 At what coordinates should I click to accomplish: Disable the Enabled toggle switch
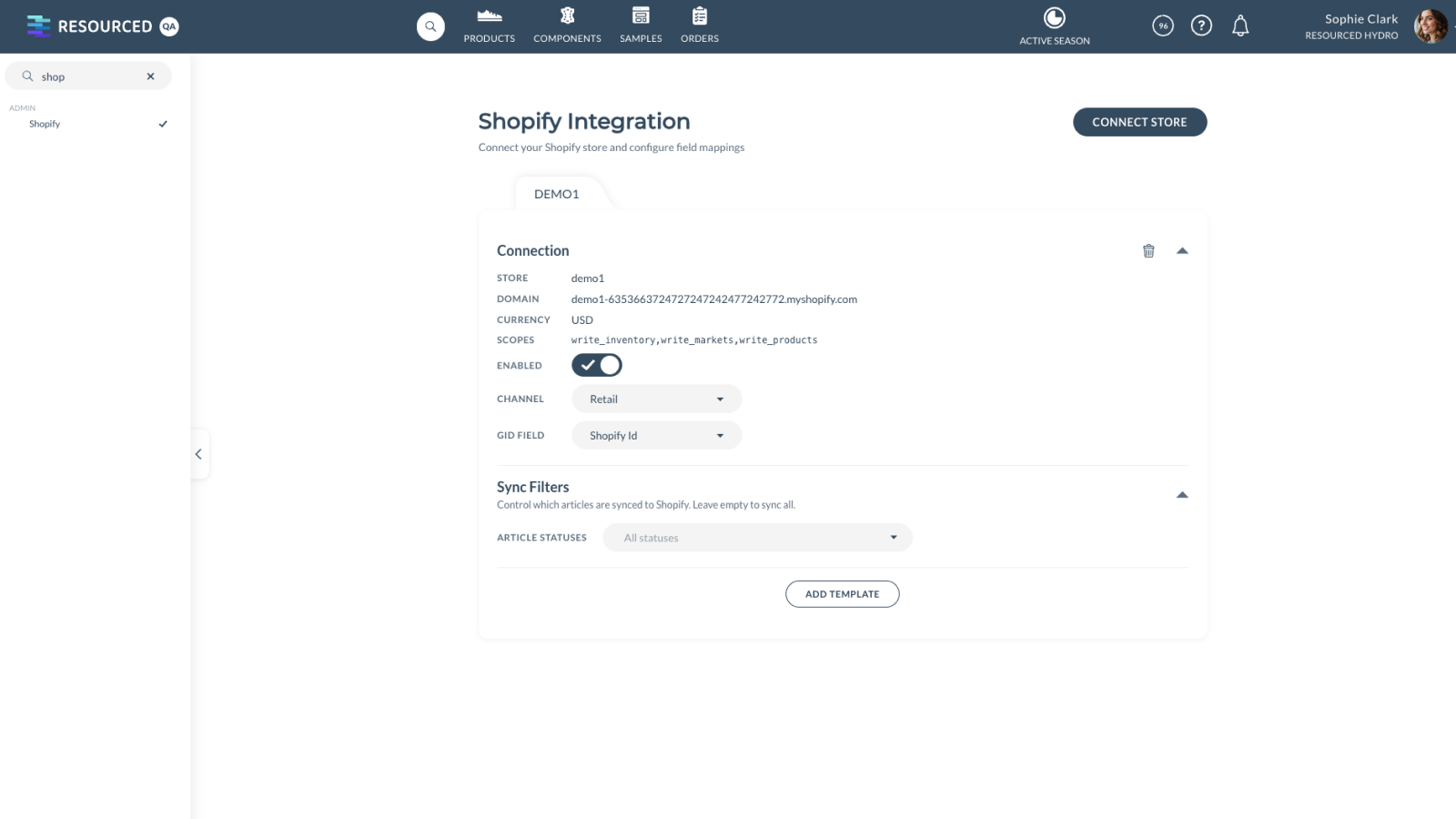coord(597,365)
